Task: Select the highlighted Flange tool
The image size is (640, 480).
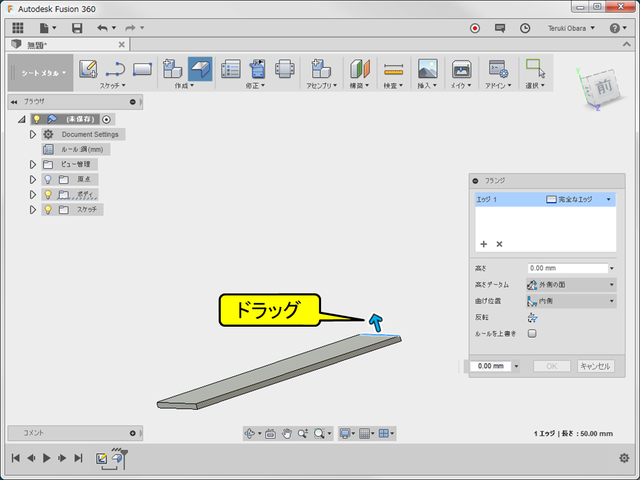Action: [200, 69]
